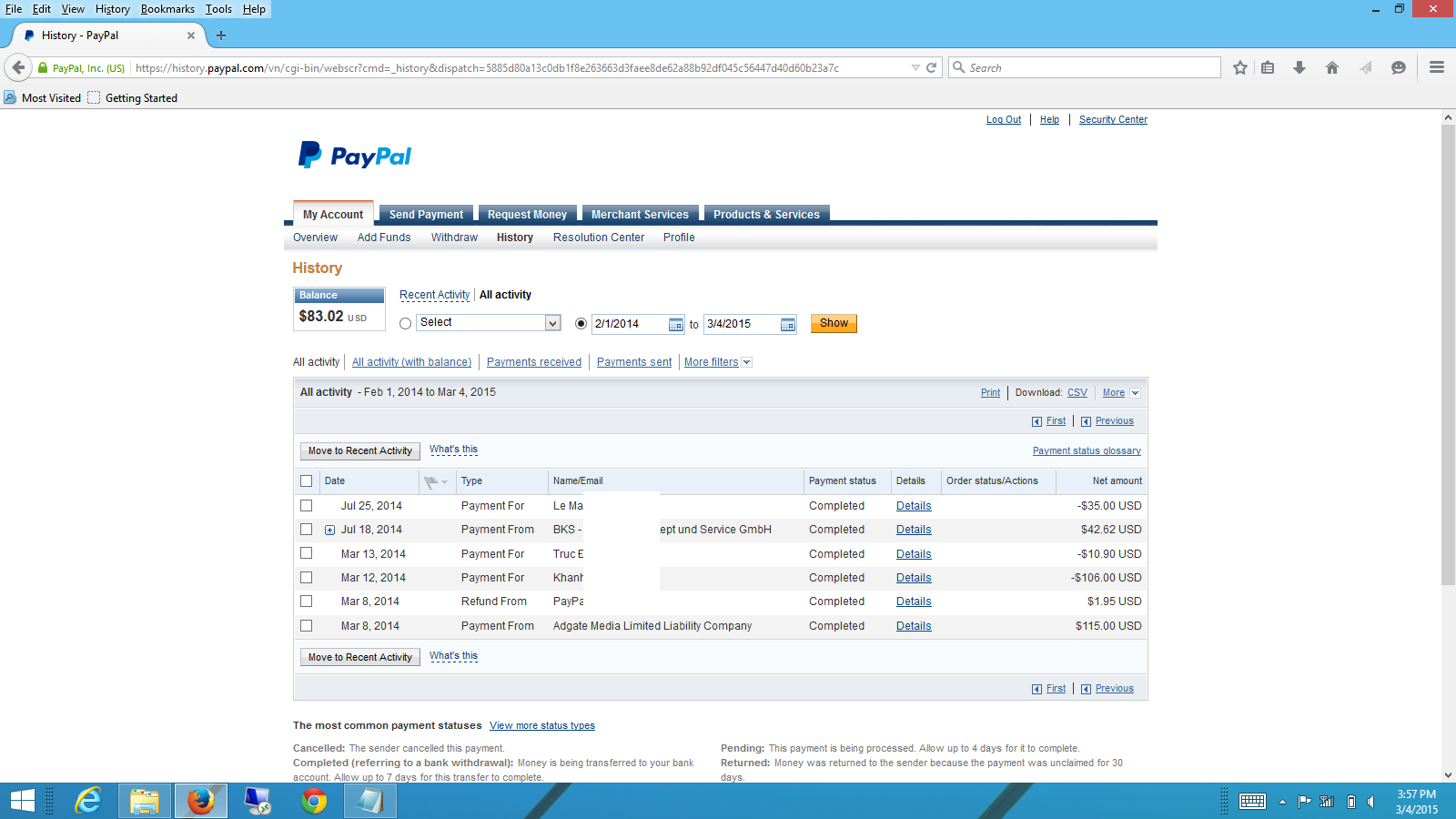Check the Jul 25, 2014 transaction checkbox

(306, 506)
